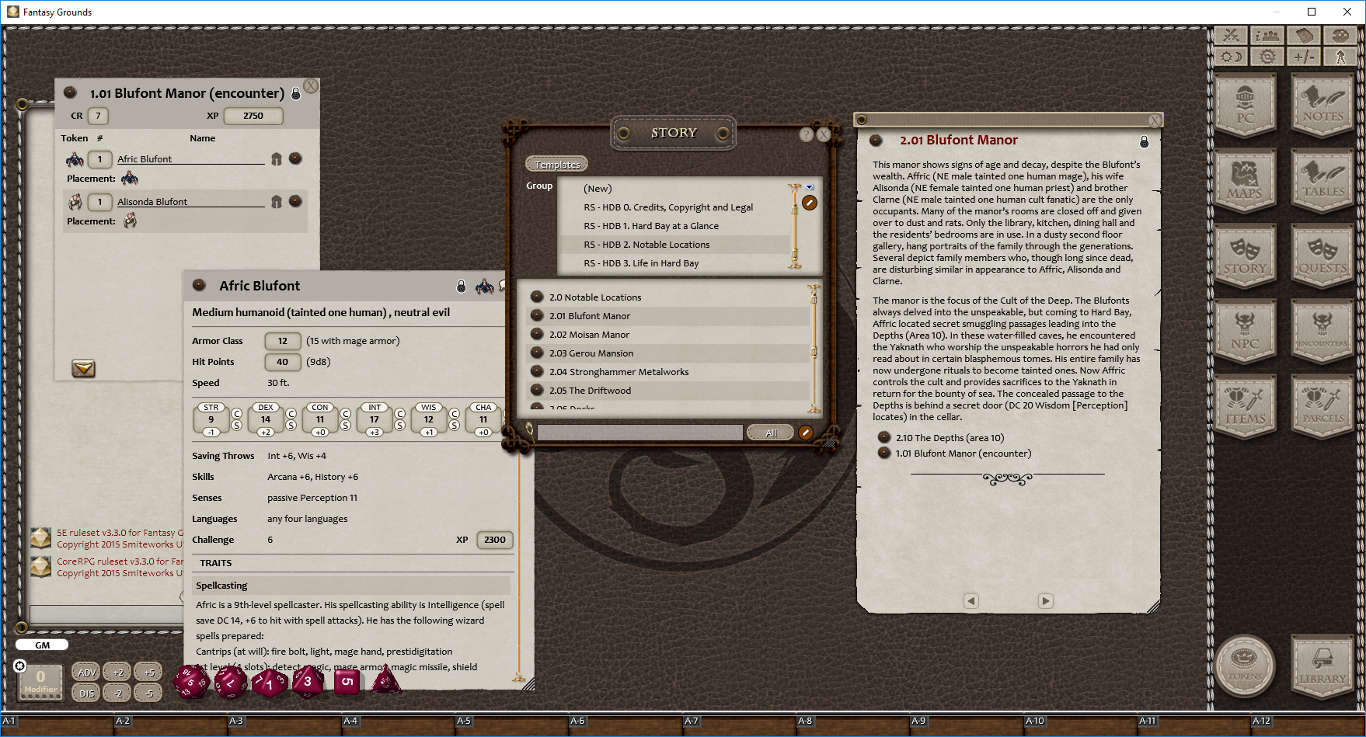Click the envelope icon on Afric Blufont's sheet
The width and height of the screenshot is (1366, 737).
[83, 368]
